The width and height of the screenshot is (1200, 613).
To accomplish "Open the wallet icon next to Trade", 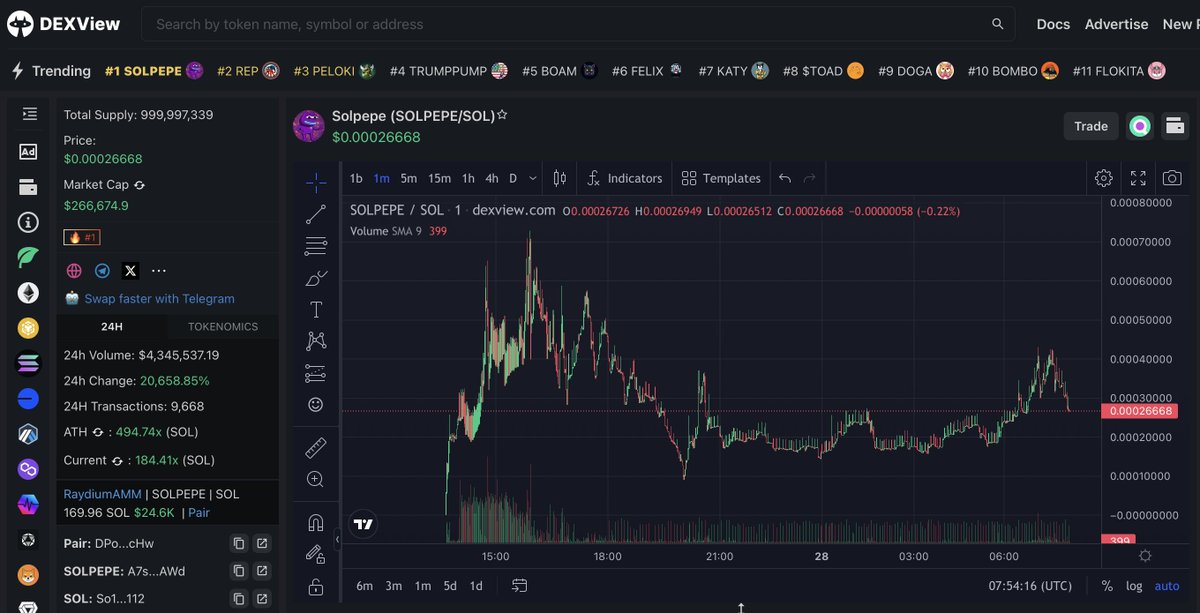I will pyautogui.click(x=1175, y=126).
